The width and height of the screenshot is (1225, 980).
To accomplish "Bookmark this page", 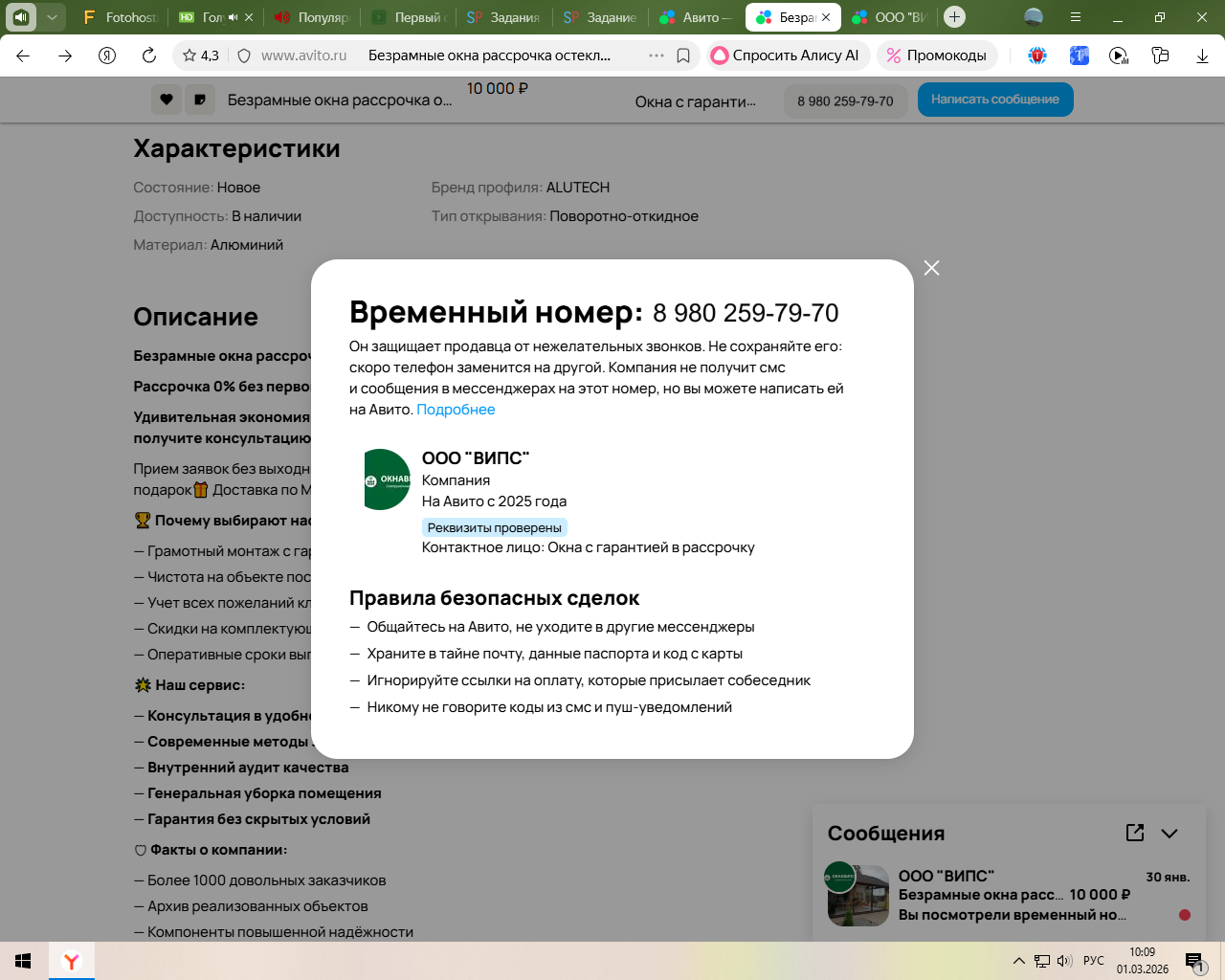I will coord(683,56).
